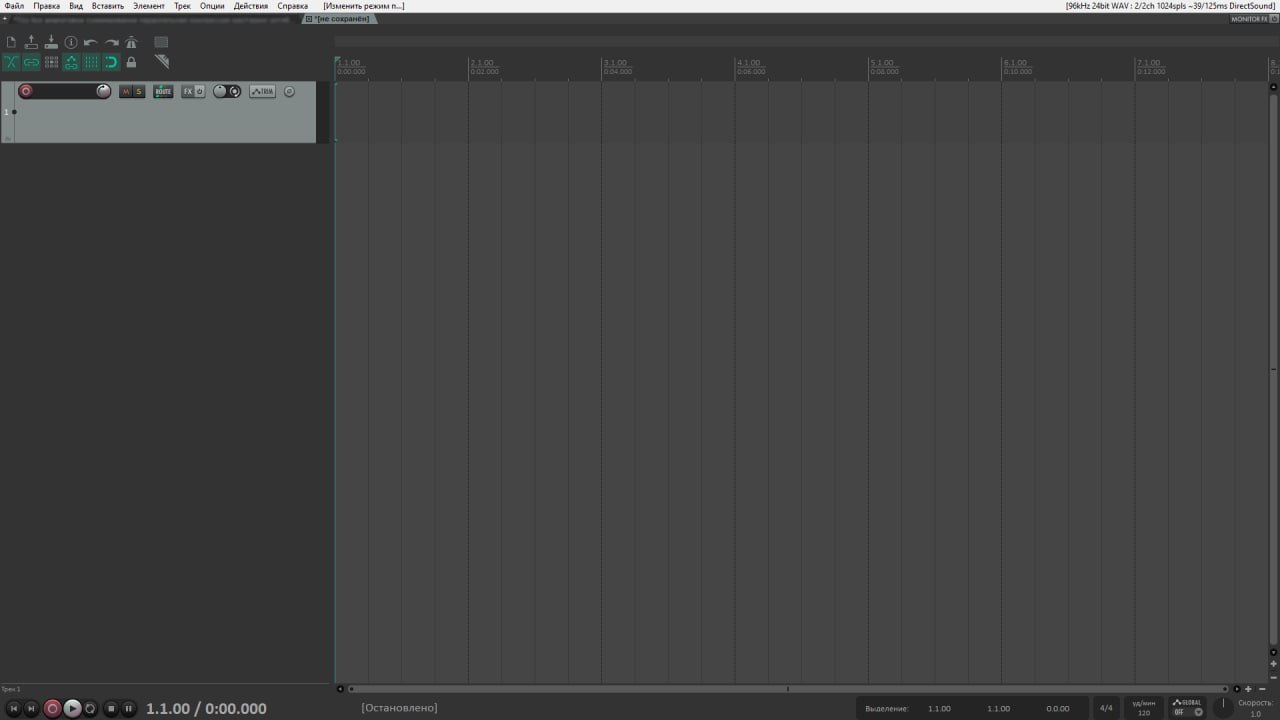Screen dimensions: 1280x720
Task: Click the horizontal zoom in plus button
Action: point(1248,688)
